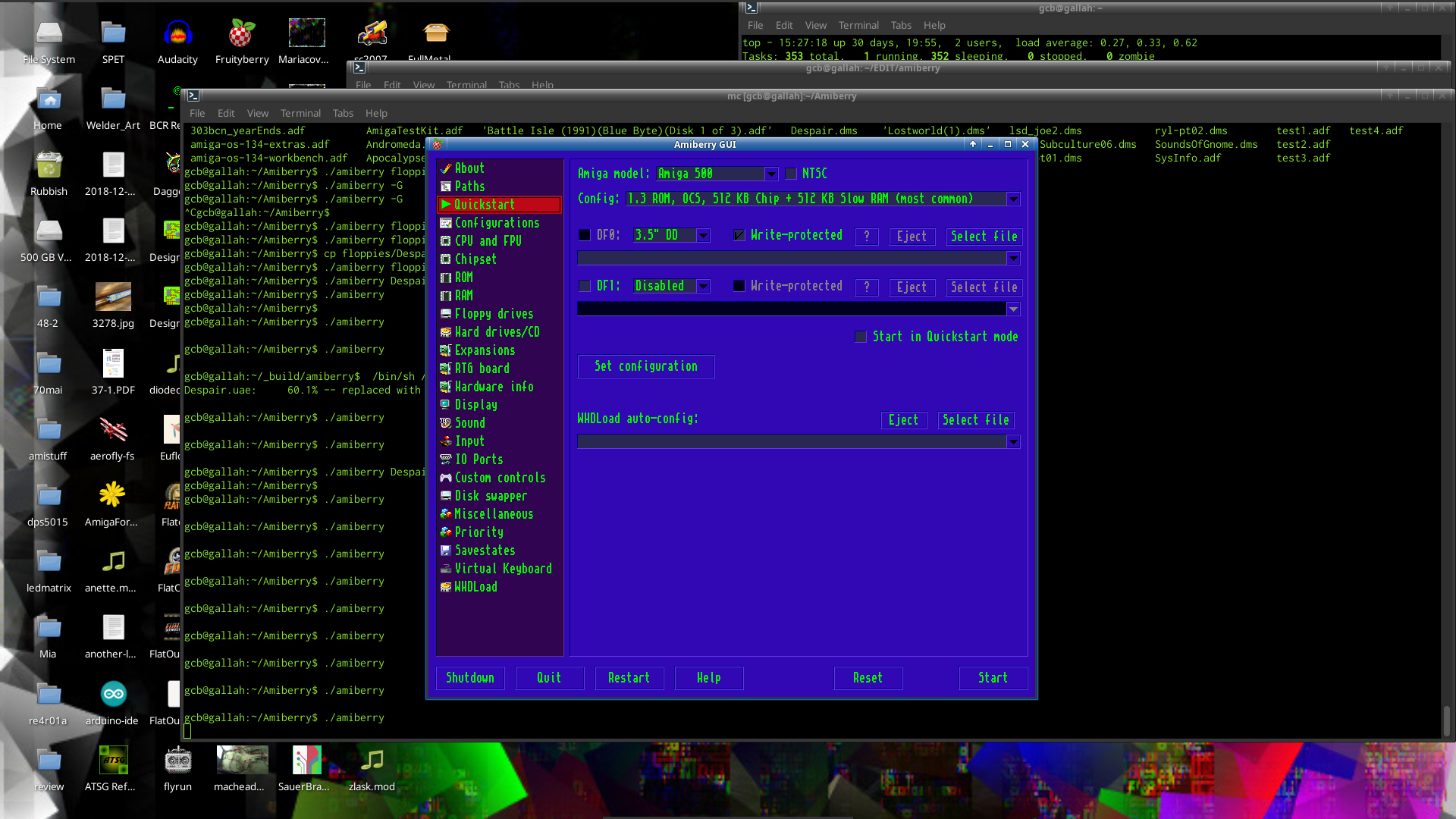Open View menu in mc Amiberry window
This screenshot has height=819, width=1456.
point(258,113)
